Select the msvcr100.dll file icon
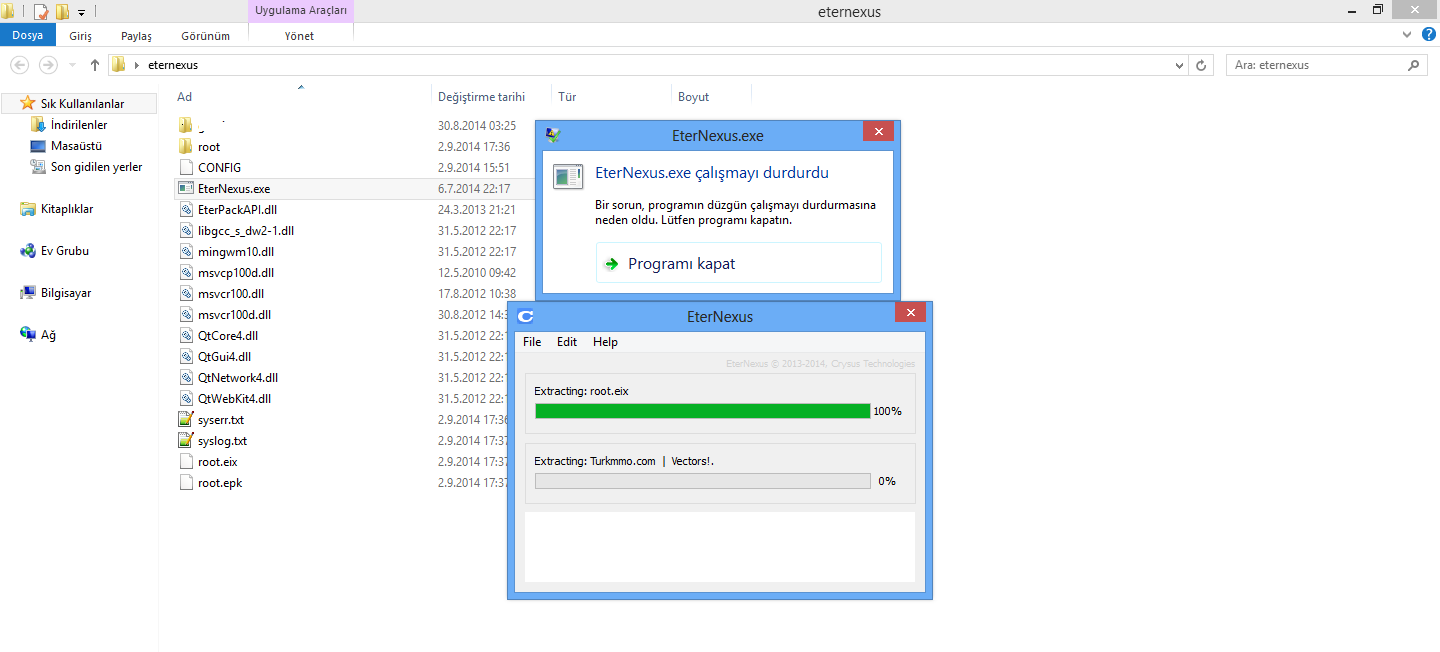This screenshot has width=1440, height=652. [x=186, y=293]
